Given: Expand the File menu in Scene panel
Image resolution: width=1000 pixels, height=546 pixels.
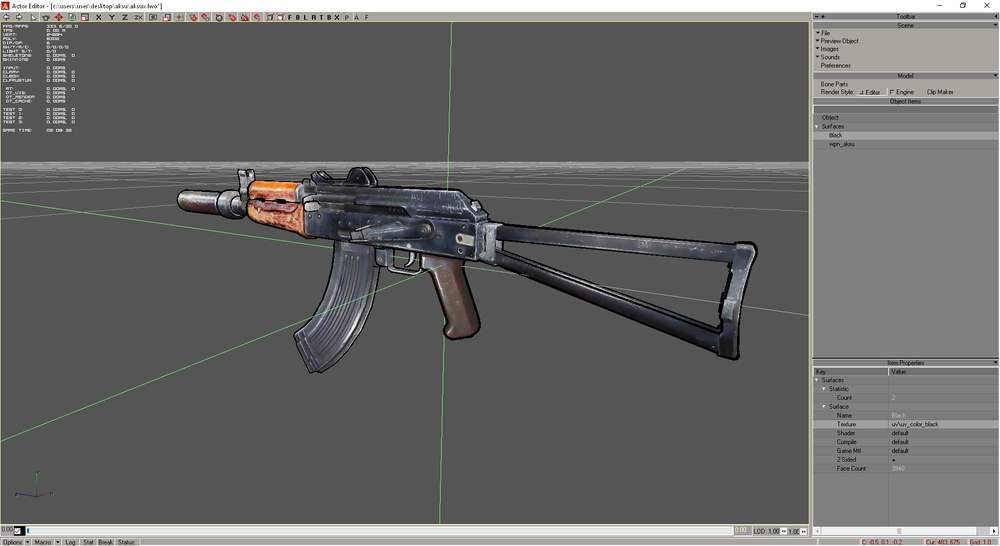Looking at the screenshot, I should 825,33.
